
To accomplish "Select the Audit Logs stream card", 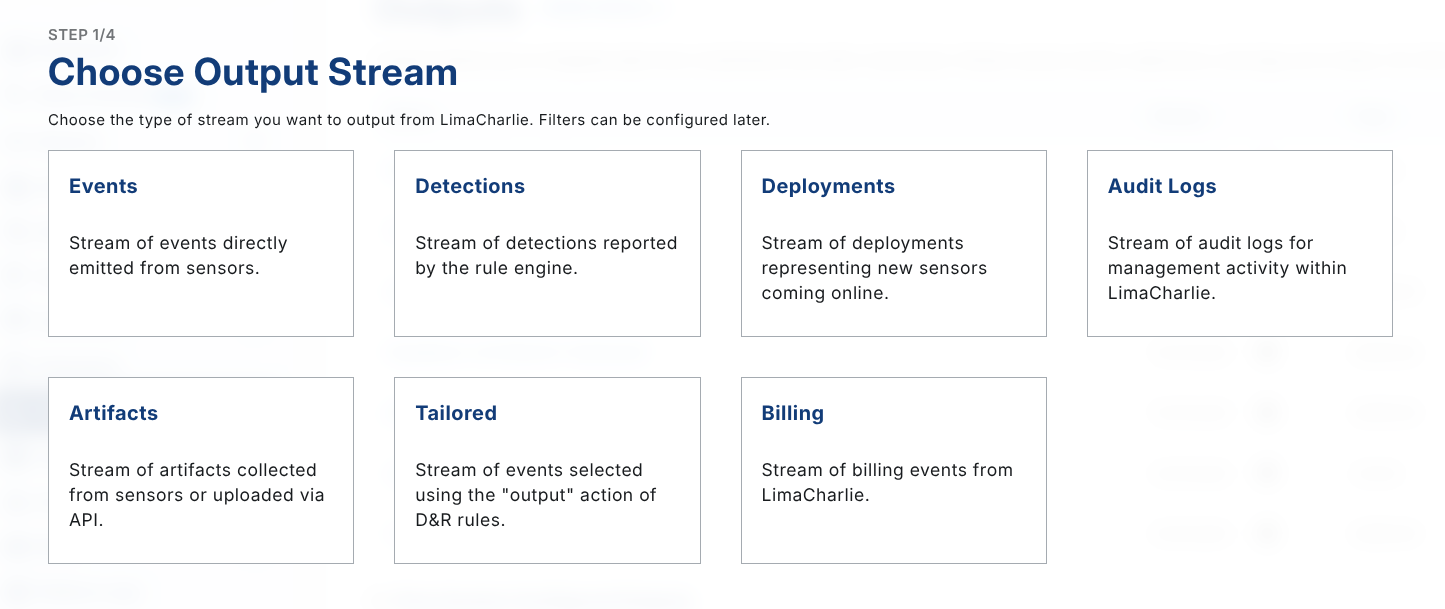I will 1239,243.
